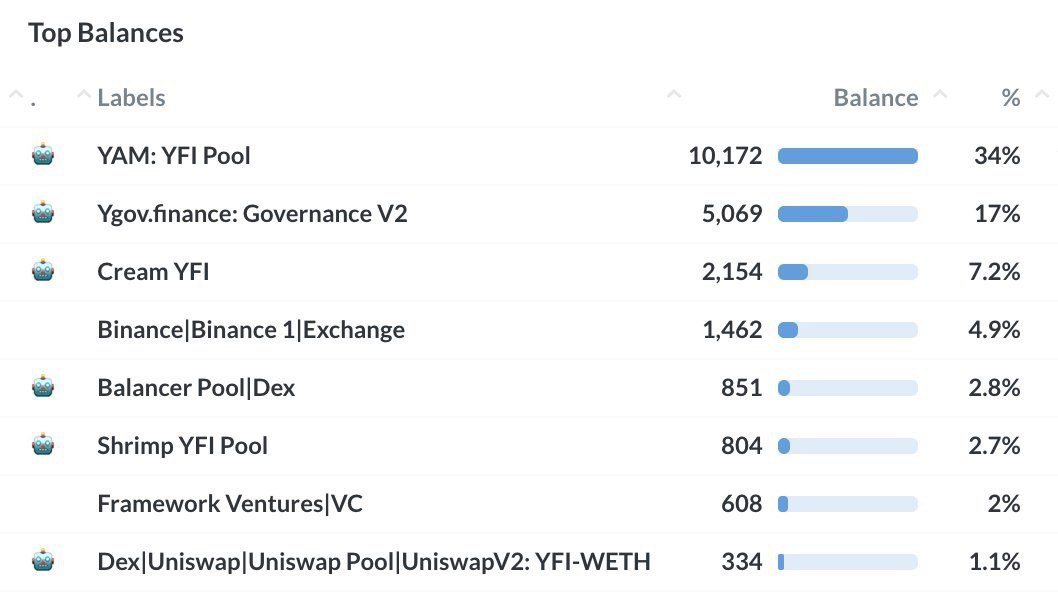Click robot icon next to UniswapV2: YFI-WETH row

coord(43,561)
